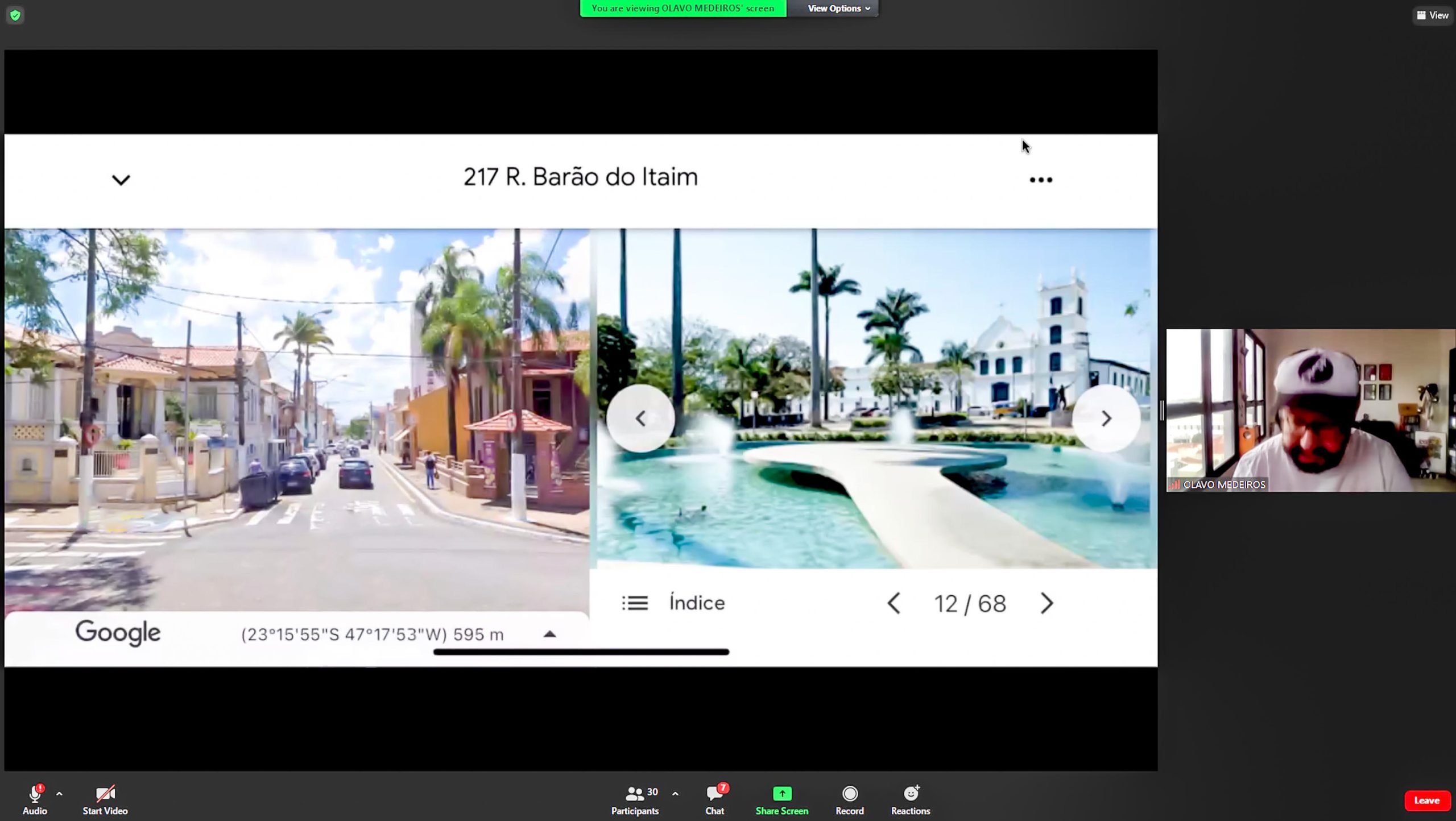Advance to next photo with right circle arrow
Image resolution: width=1456 pixels, height=821 pixels.
pos(1106,418)
